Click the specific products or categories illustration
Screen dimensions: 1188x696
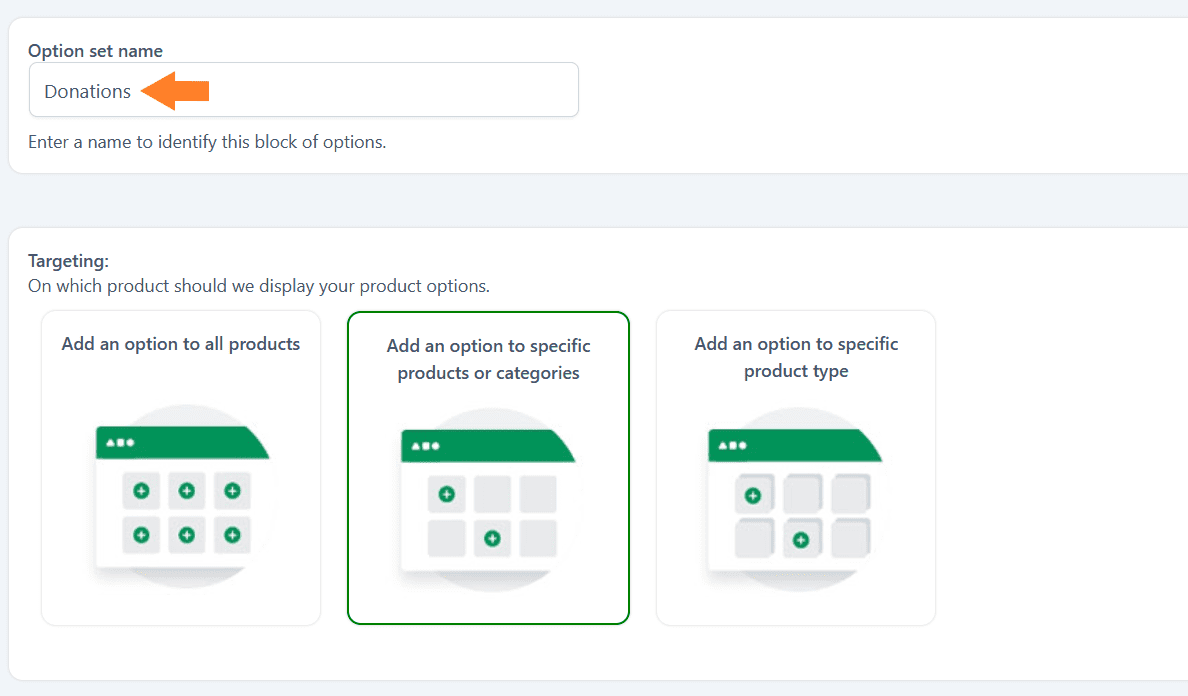click(489, 500)
